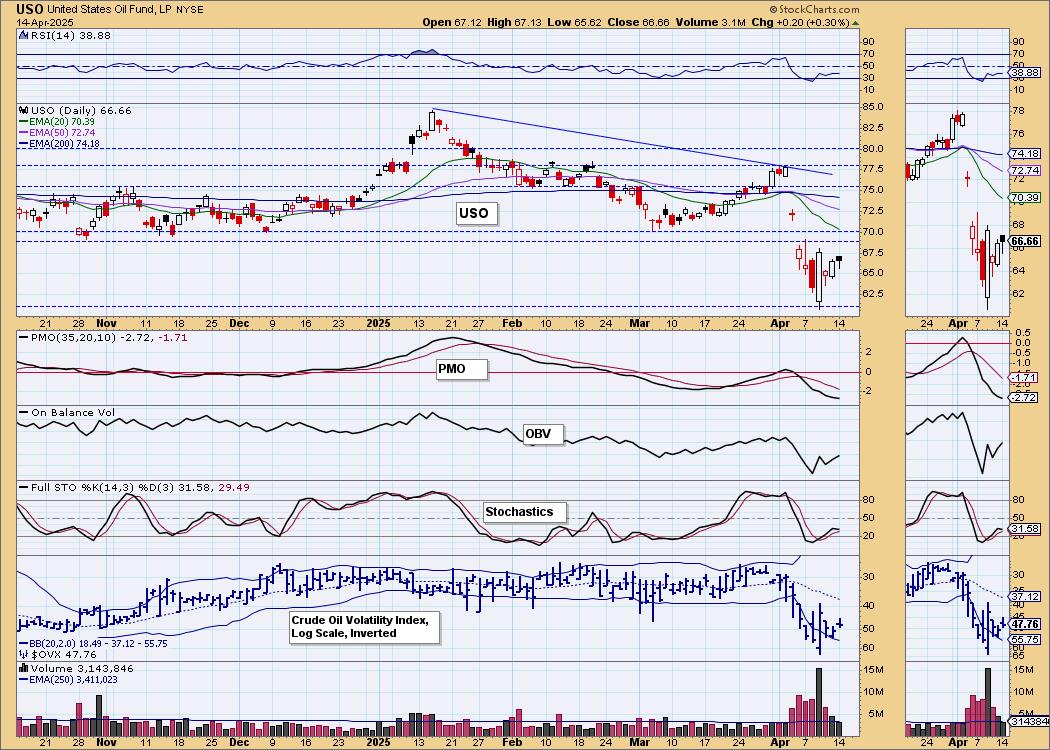Select the USO ticker symbol in the header

pos(30,9)
